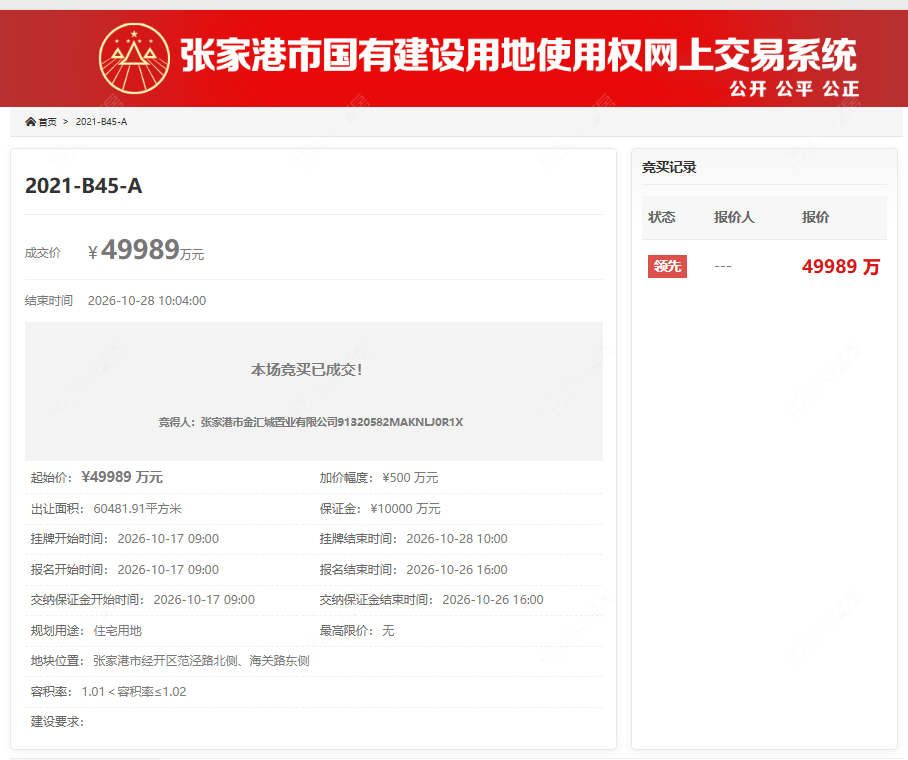Click 报名结束时间 value 2026-10-26 16:00
Image resolution: width=908 pixels, height=760 pixels.
tap(457, 569)
